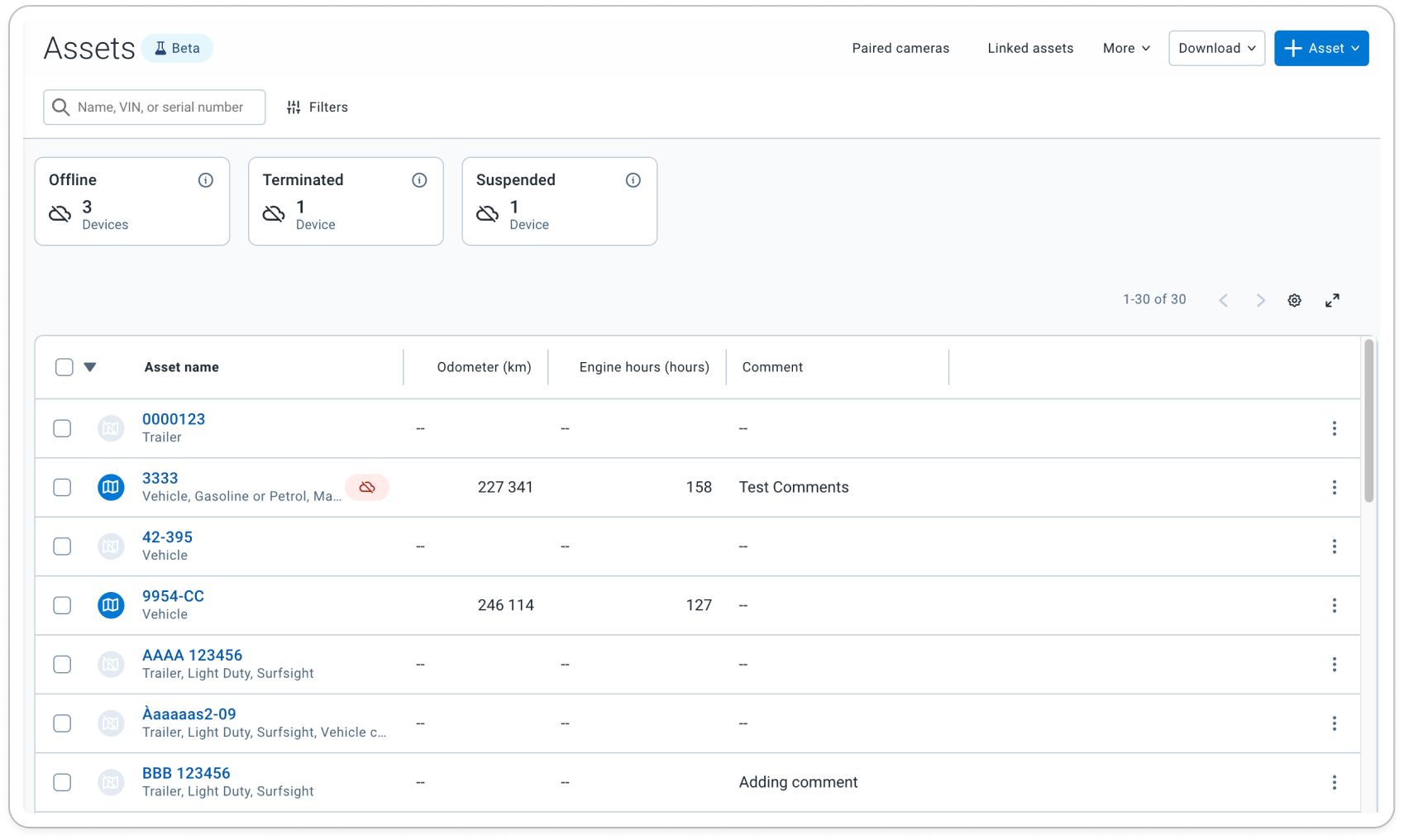Screen dimensions: 1404x840
Task: Open asset AAAA 123456 details
Action: (x=192, y=655)
